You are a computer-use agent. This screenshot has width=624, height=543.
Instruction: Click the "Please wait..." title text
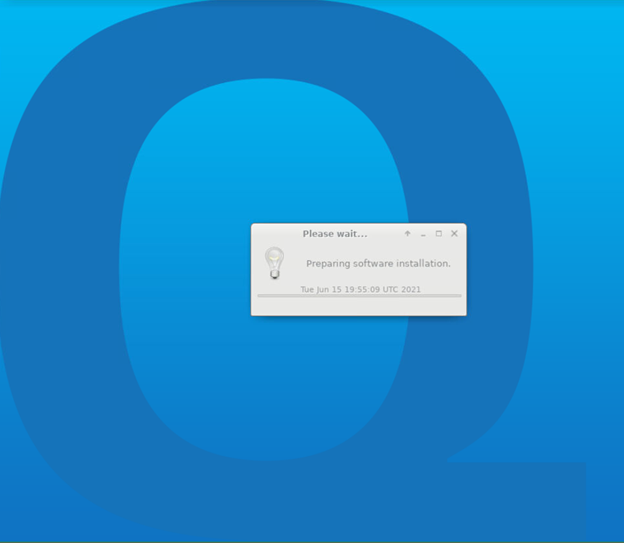click(334, 234)
